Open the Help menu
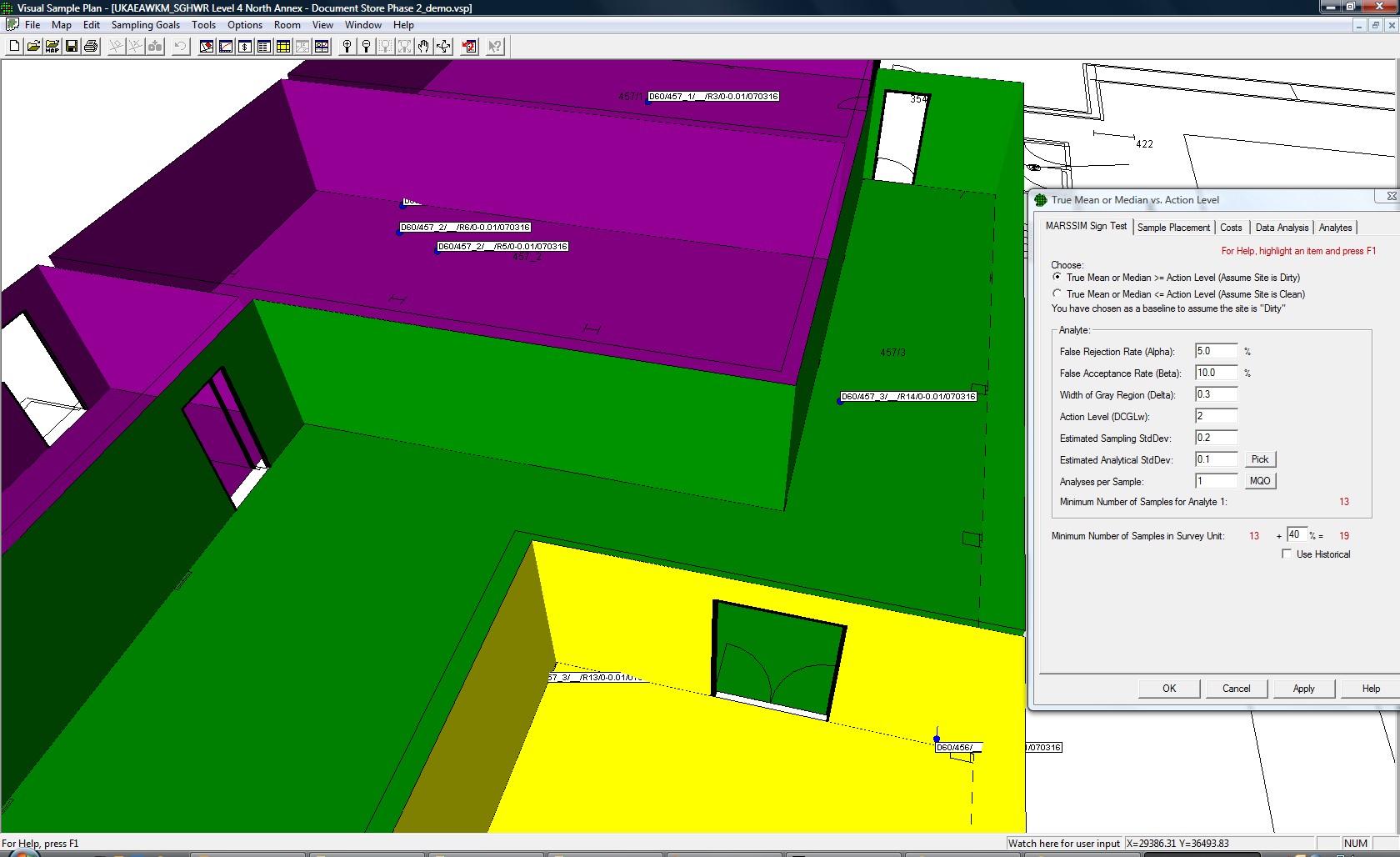 coord(403,25)
